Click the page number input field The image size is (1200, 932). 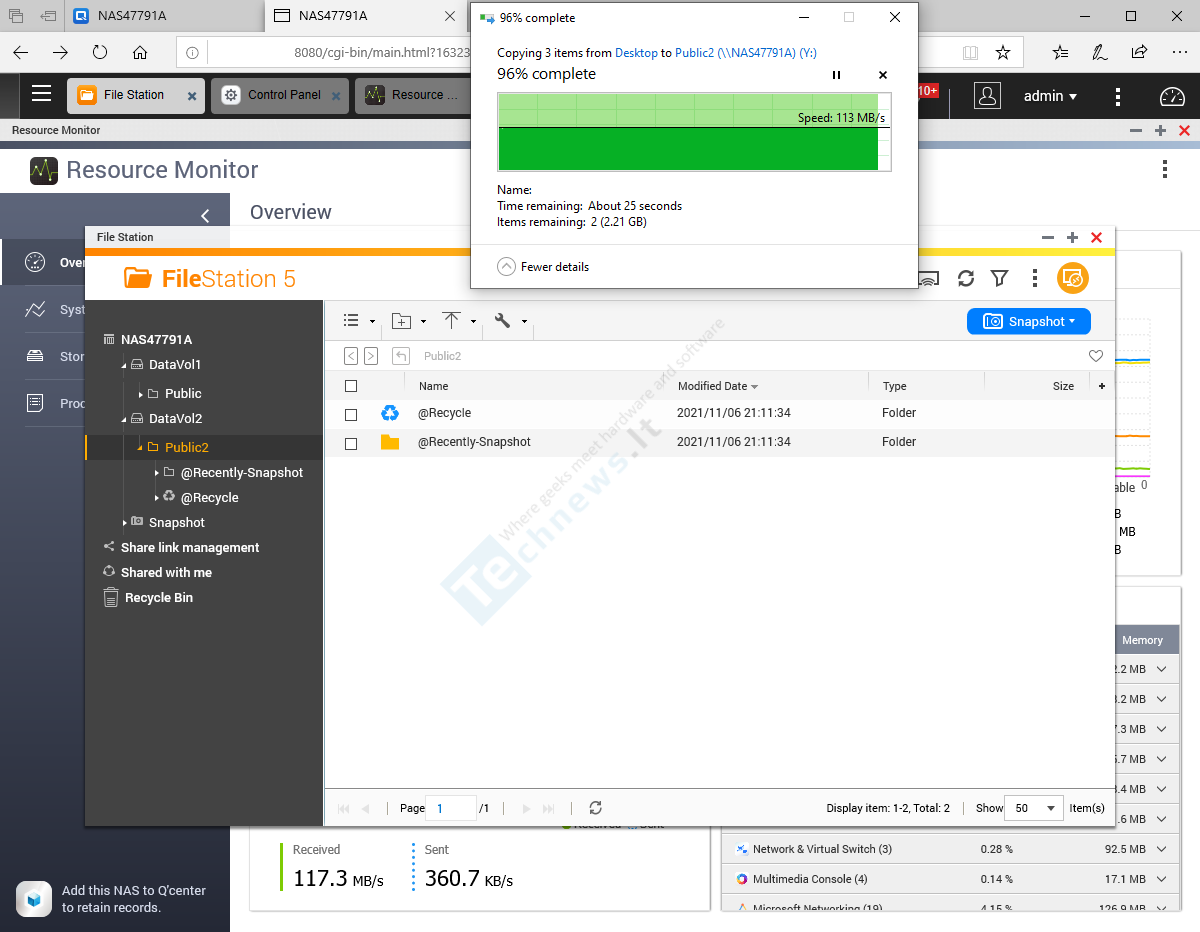click(x=451, y=808)
